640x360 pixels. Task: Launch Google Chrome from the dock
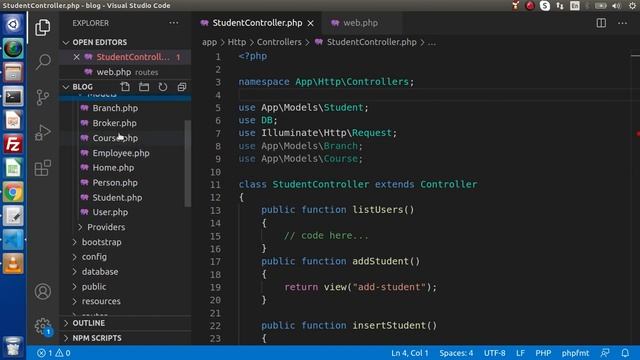(x=13, y=192)
